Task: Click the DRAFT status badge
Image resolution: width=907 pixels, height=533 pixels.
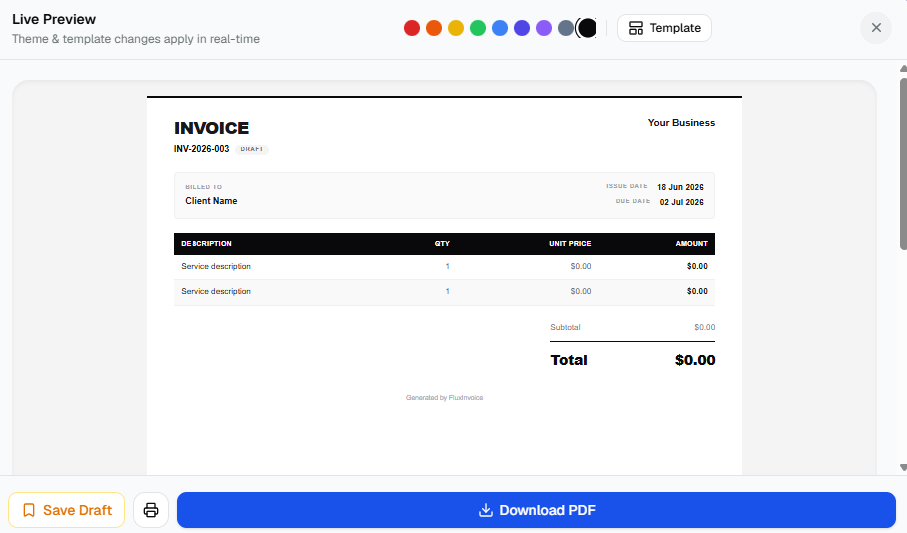Action: [252, 149]
